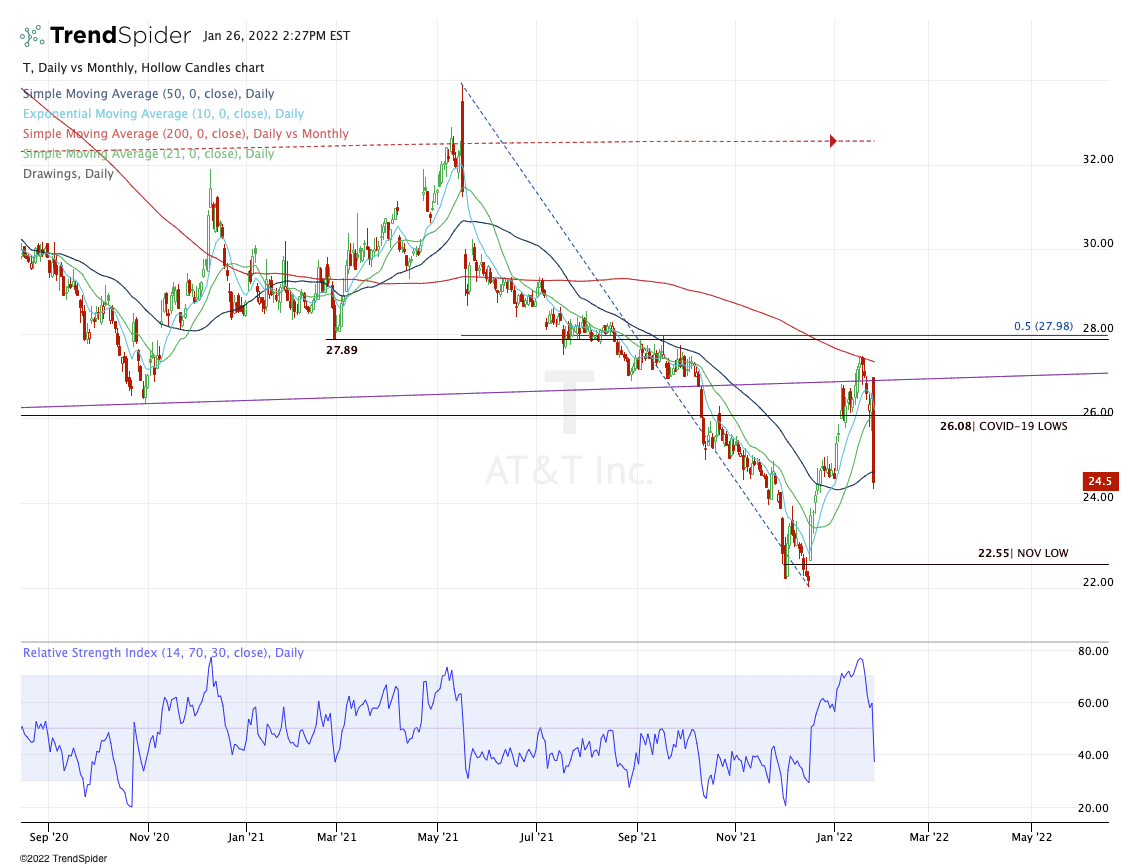Viewport: 1139px width, 868px height.
Task: Select the Exponential Moving Average (10) legend entry
Action: pyautogui.click(x=163, y=113)
